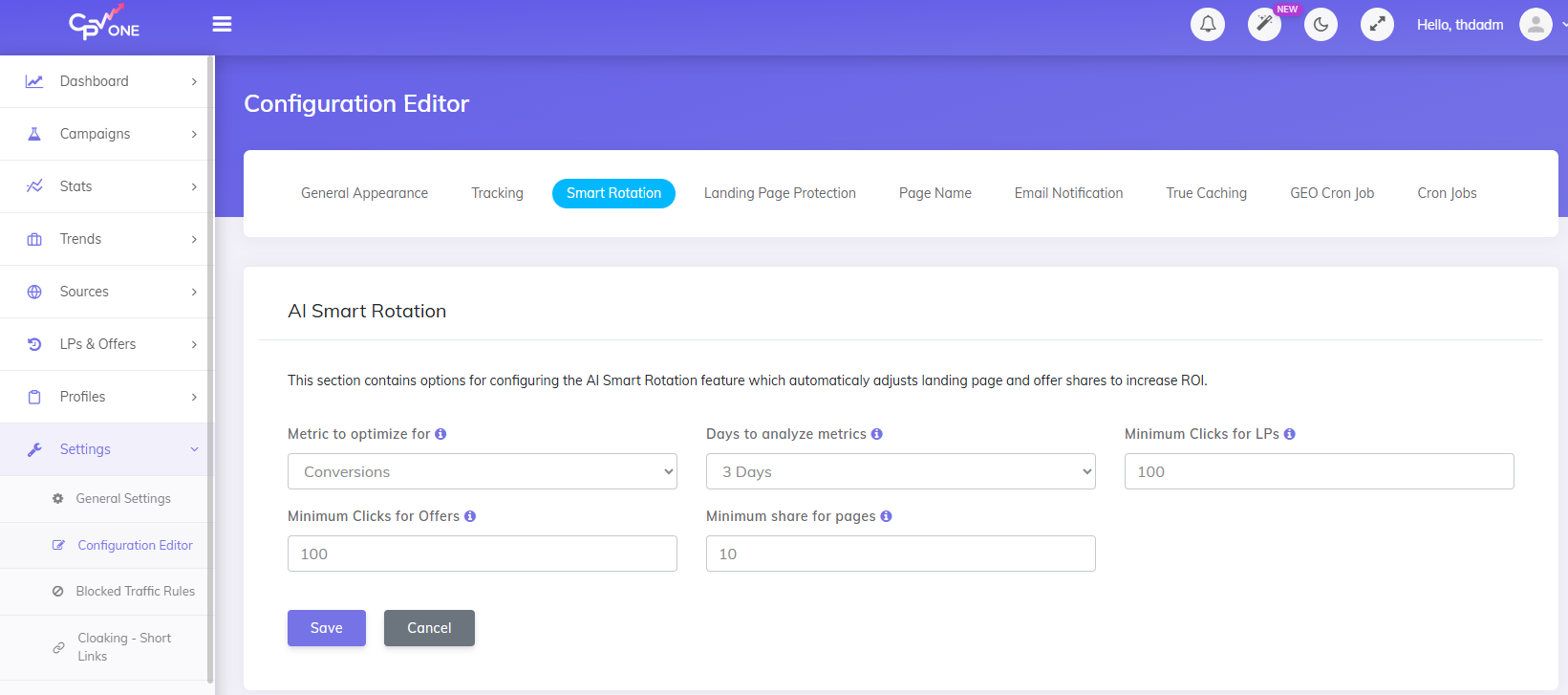
Task: Click the notifications bell icon
Action: [1208, 25]
